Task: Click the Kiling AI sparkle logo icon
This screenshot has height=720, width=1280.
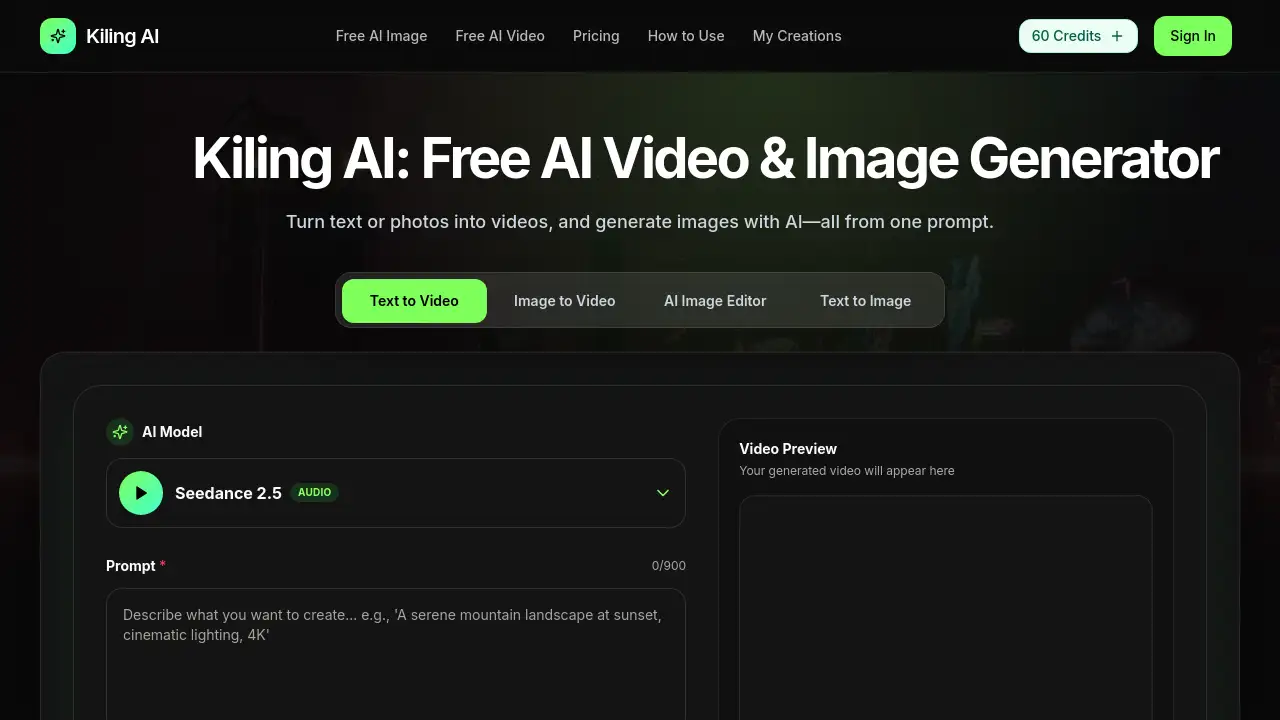Action: point(58,36)
